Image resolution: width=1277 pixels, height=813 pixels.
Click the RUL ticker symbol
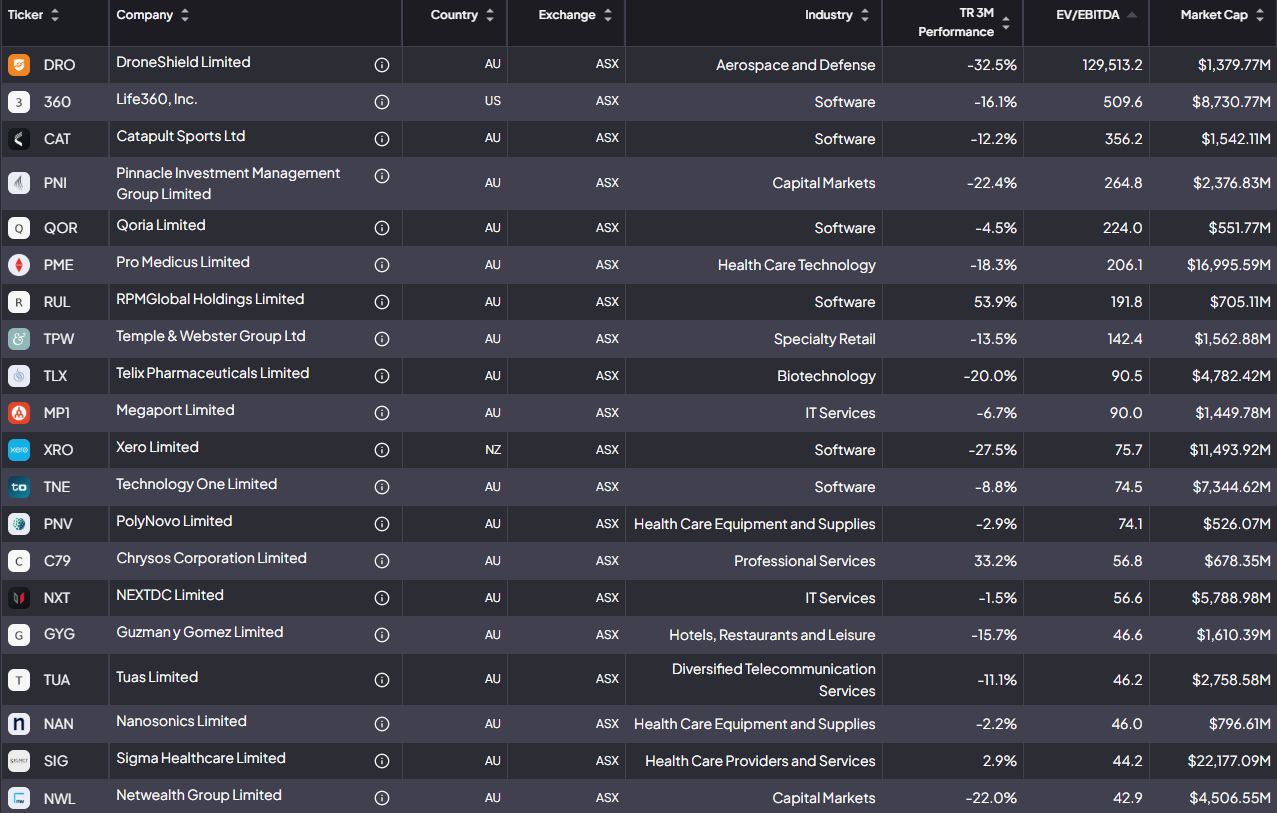pyautogui.click(x=57, y=302)
